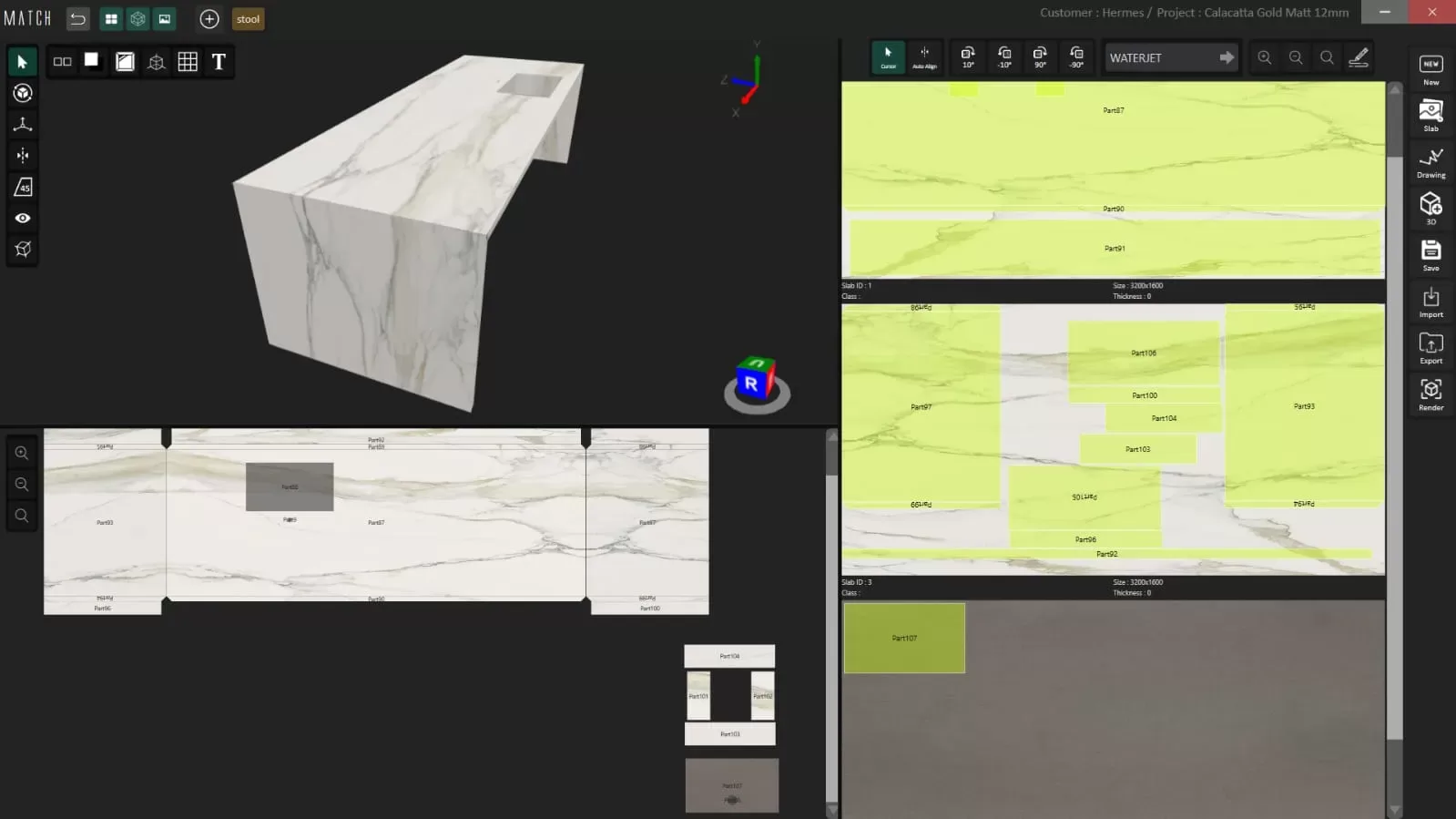Click the Save button

[1431, 255]
